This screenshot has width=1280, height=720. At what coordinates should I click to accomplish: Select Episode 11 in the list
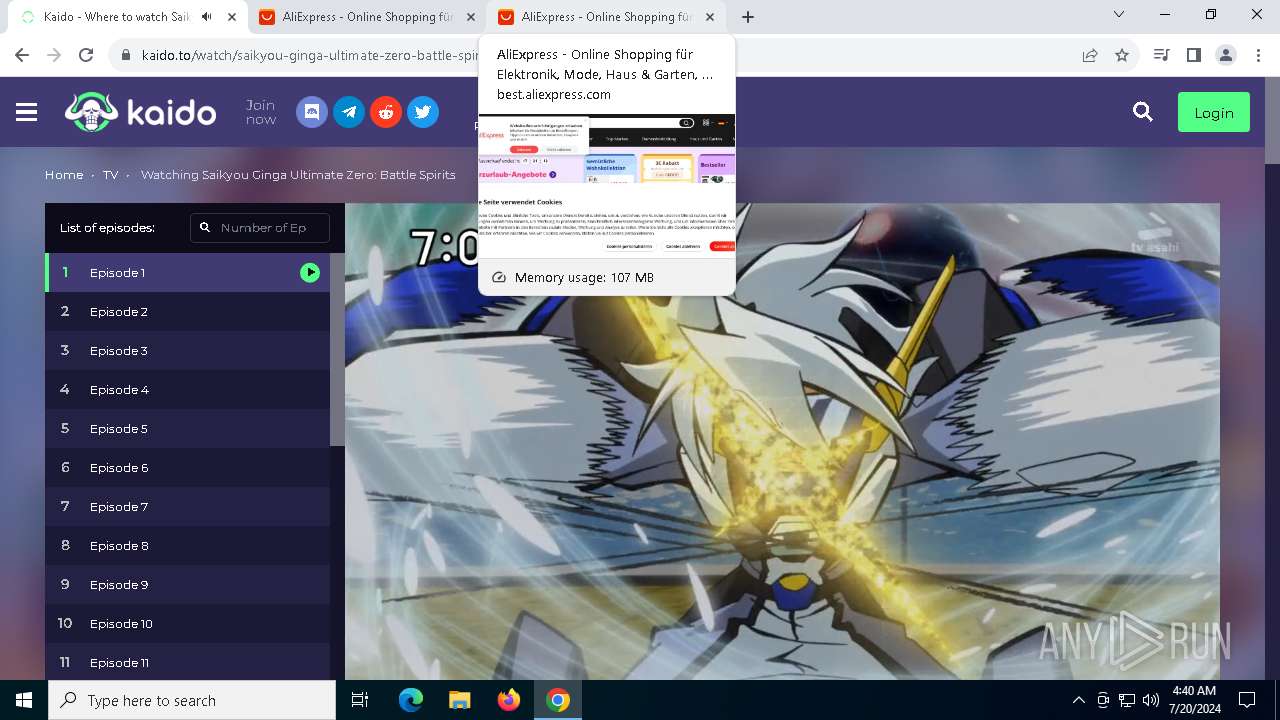click(x=187, y=662)
